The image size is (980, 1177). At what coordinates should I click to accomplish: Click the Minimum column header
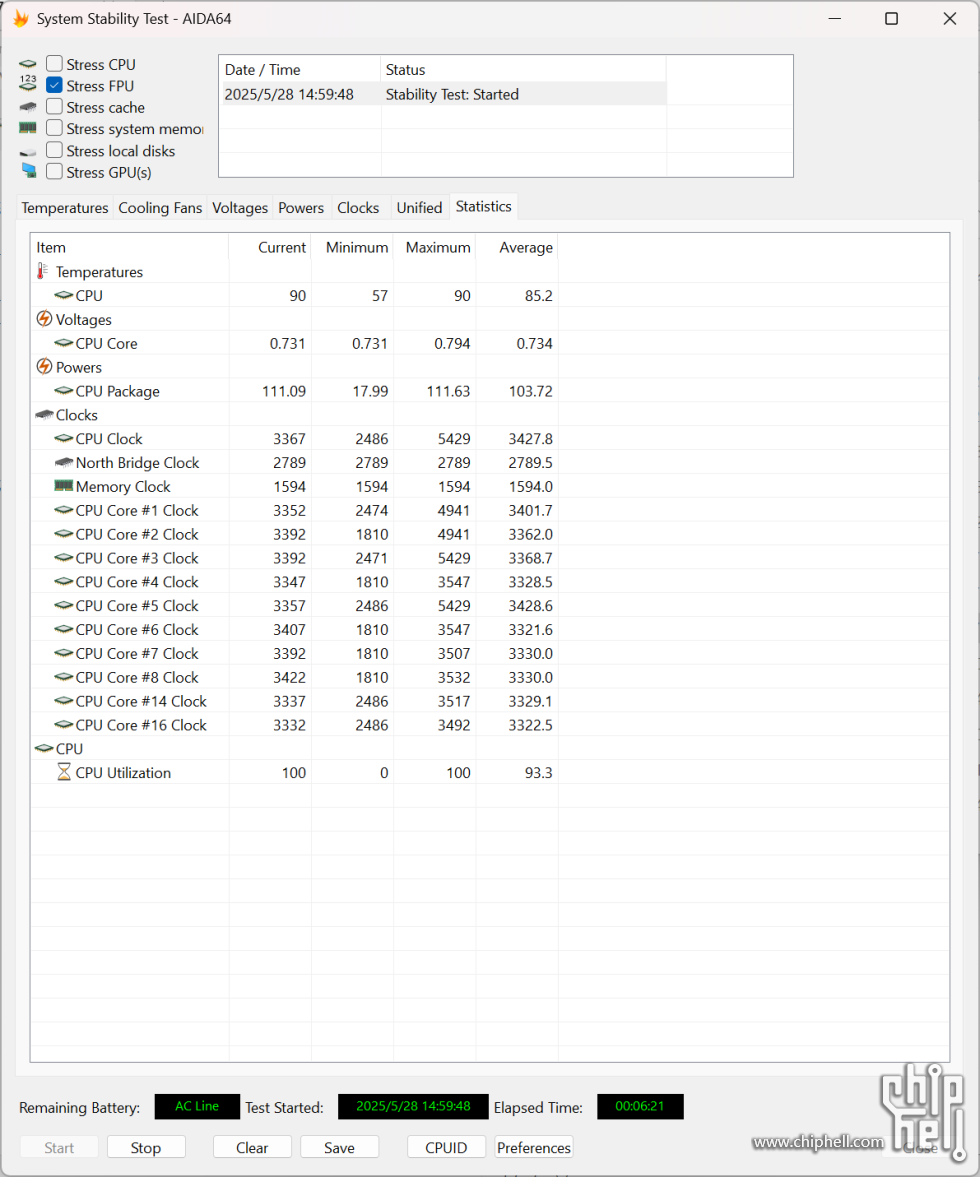point(353,247)
